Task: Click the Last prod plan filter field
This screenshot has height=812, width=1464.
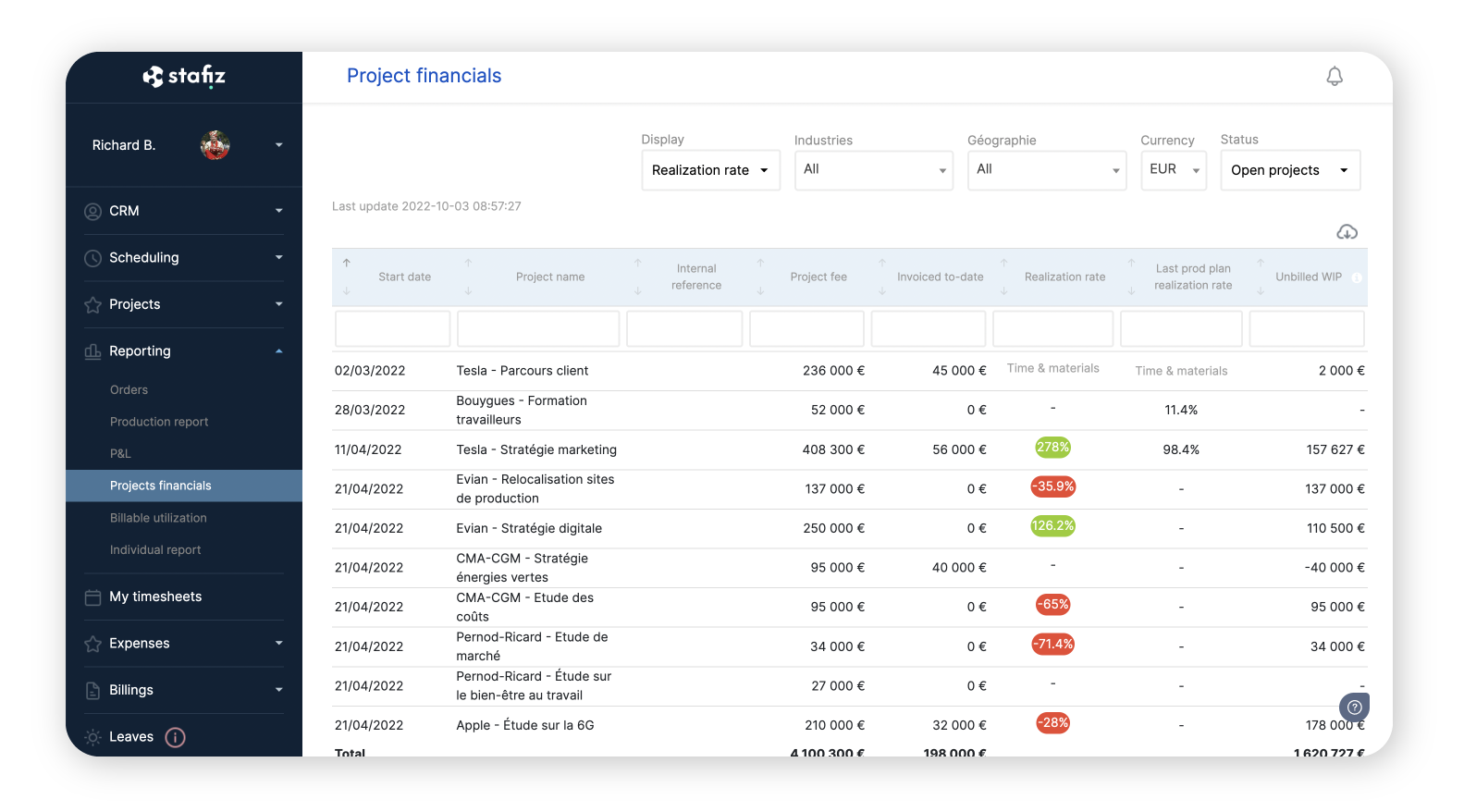Action: coord(1181,329)
